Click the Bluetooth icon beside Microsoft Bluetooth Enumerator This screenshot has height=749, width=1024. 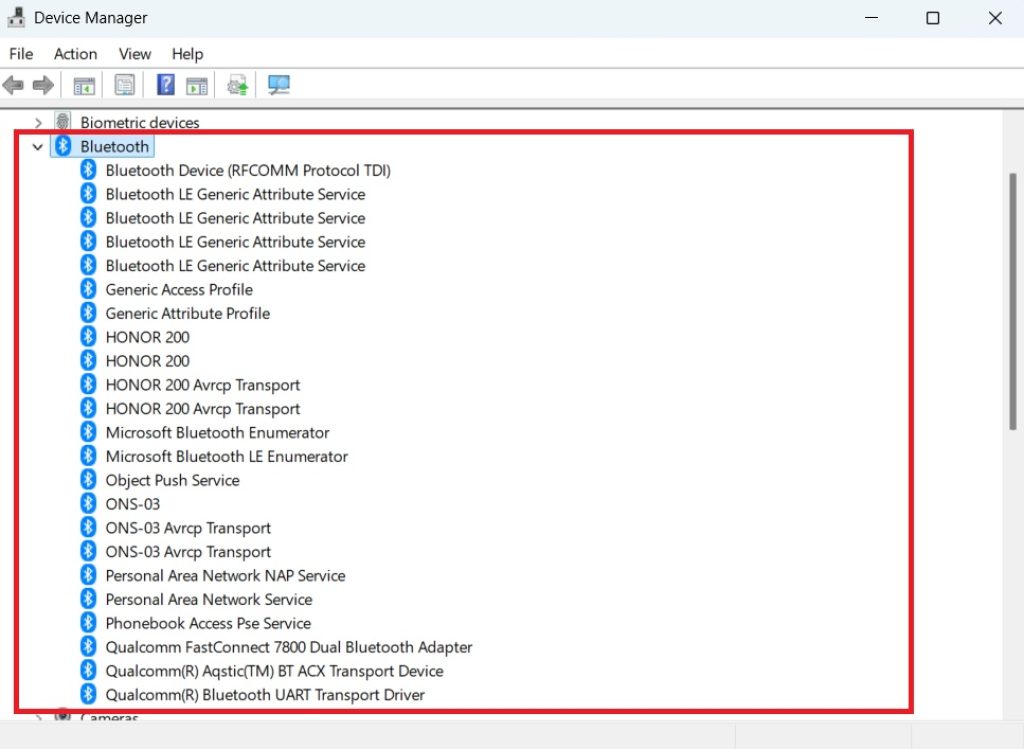coord(88,432)
